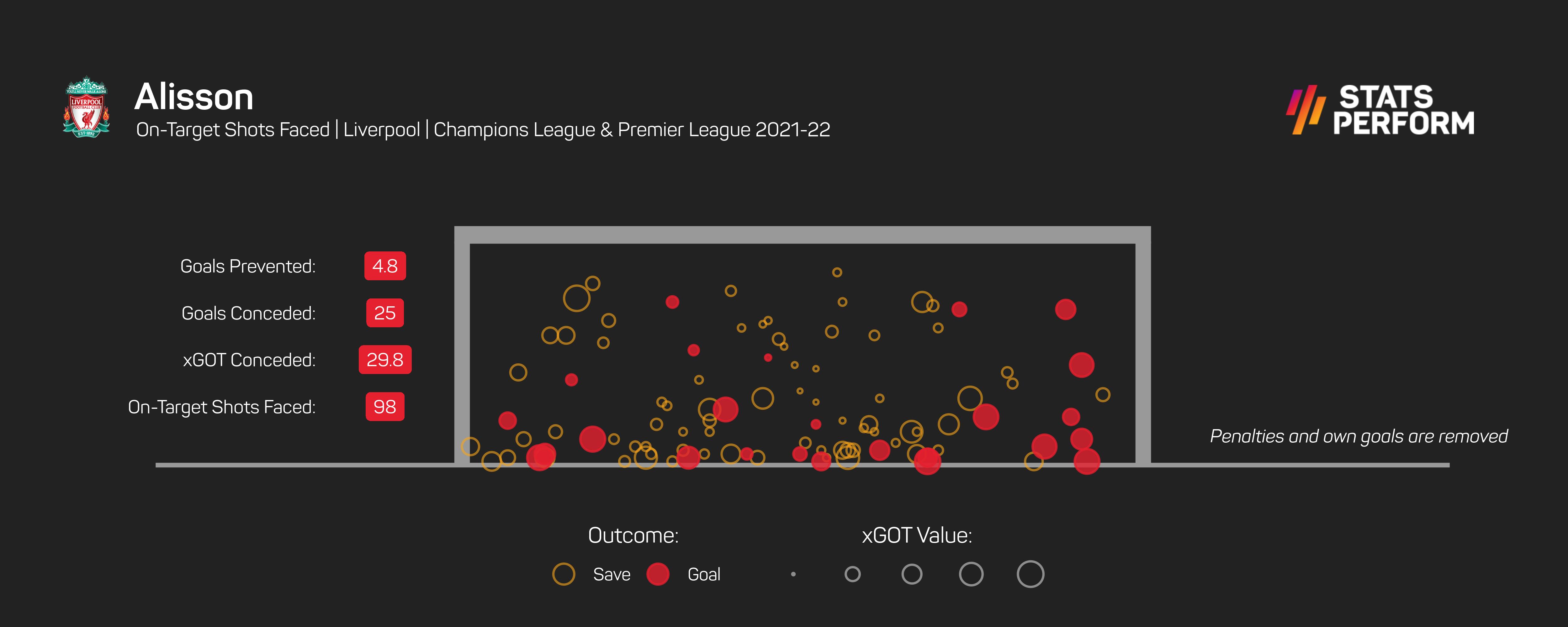
Task: Select the smallest xGOT Value dot
Action: click(793, 574)
